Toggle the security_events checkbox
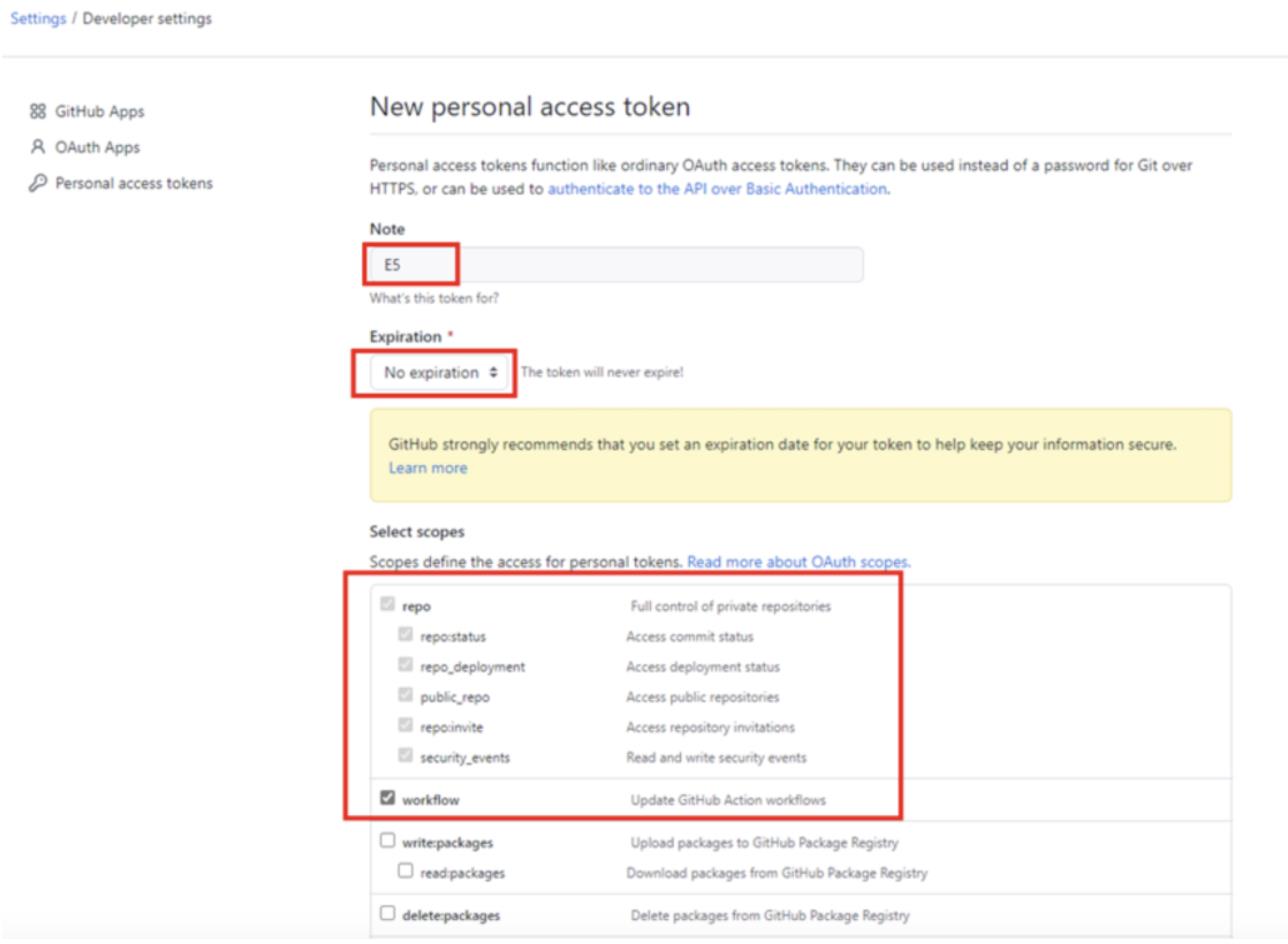 point(405,756)
